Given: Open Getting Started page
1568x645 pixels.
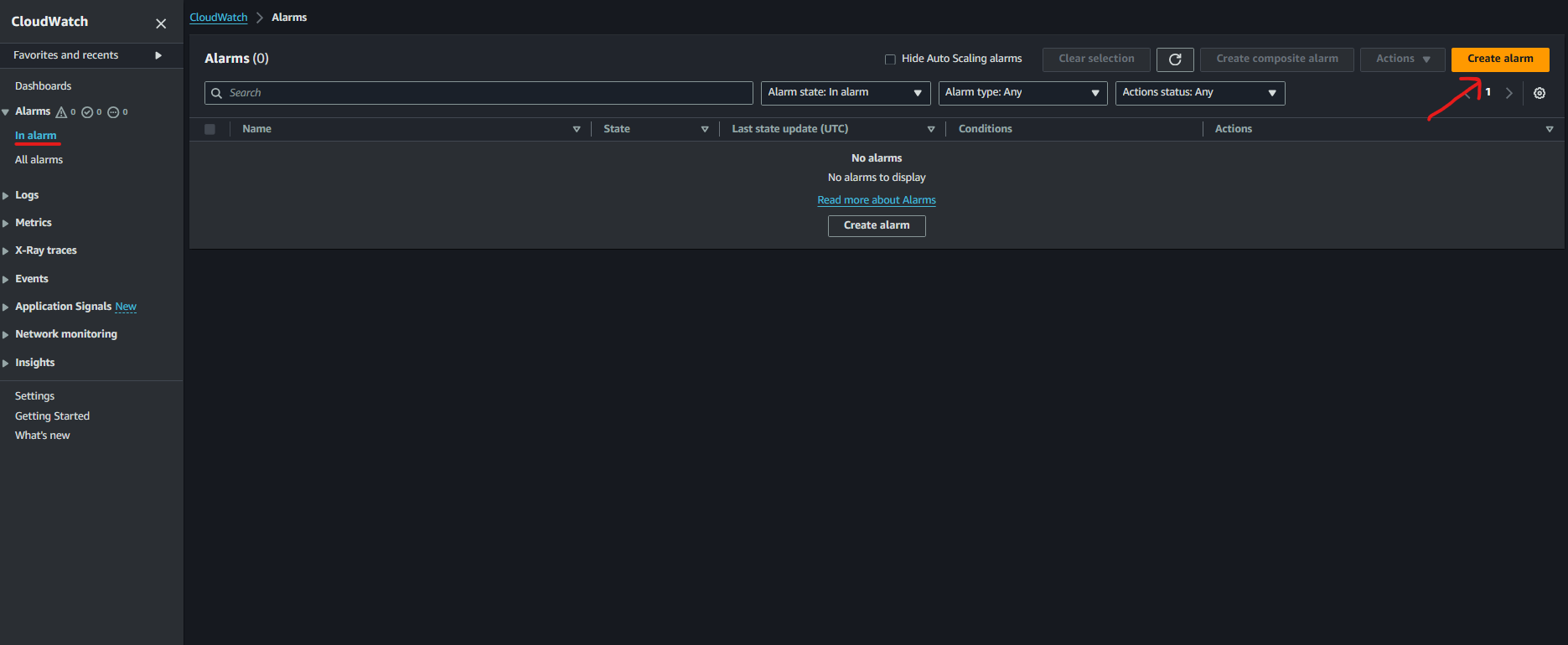Looking at the screenshot, I should tap(52, 416).
